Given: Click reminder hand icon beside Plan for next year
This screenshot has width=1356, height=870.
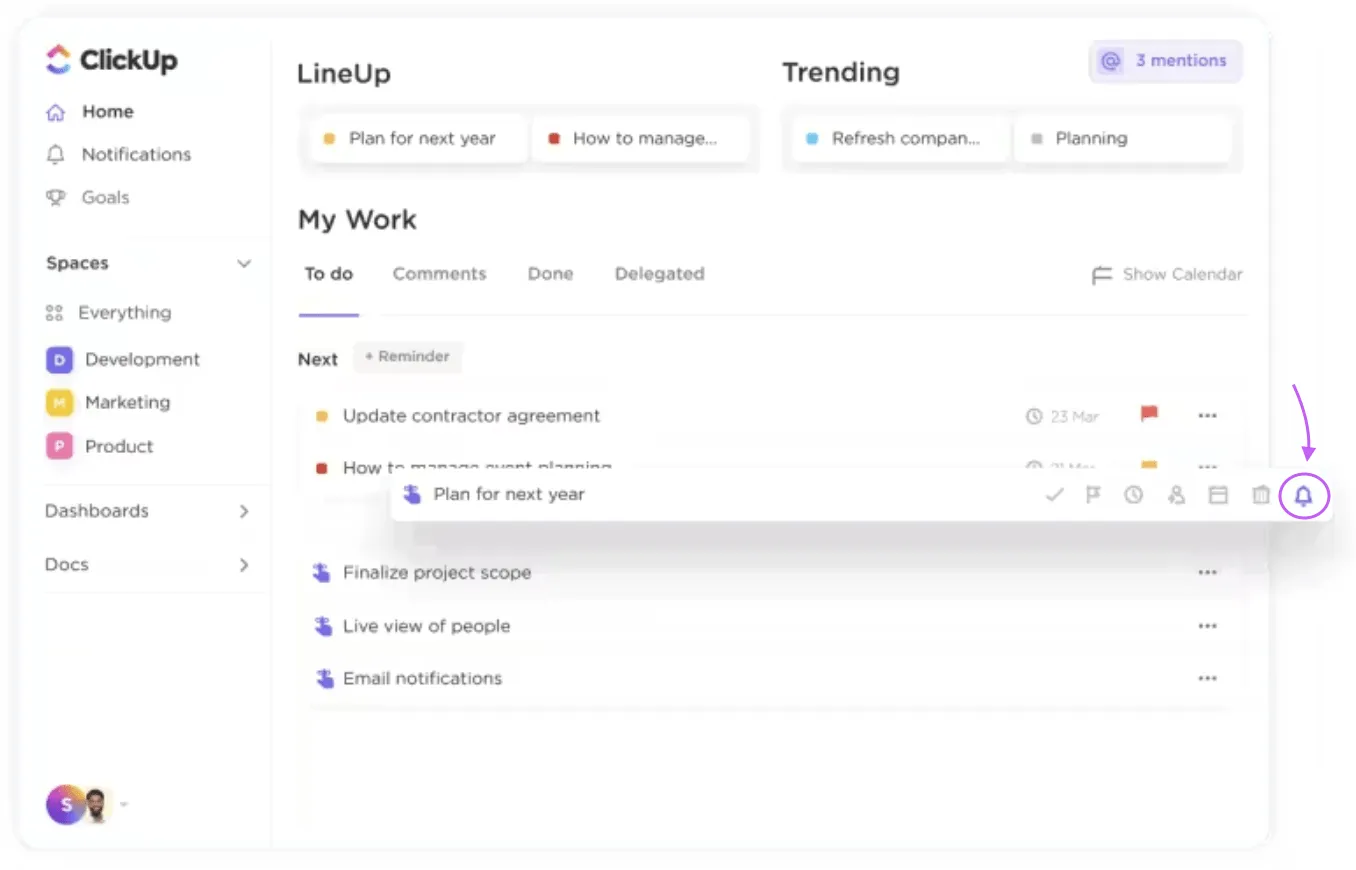Looking at the screenshot, I should point(411,494).
